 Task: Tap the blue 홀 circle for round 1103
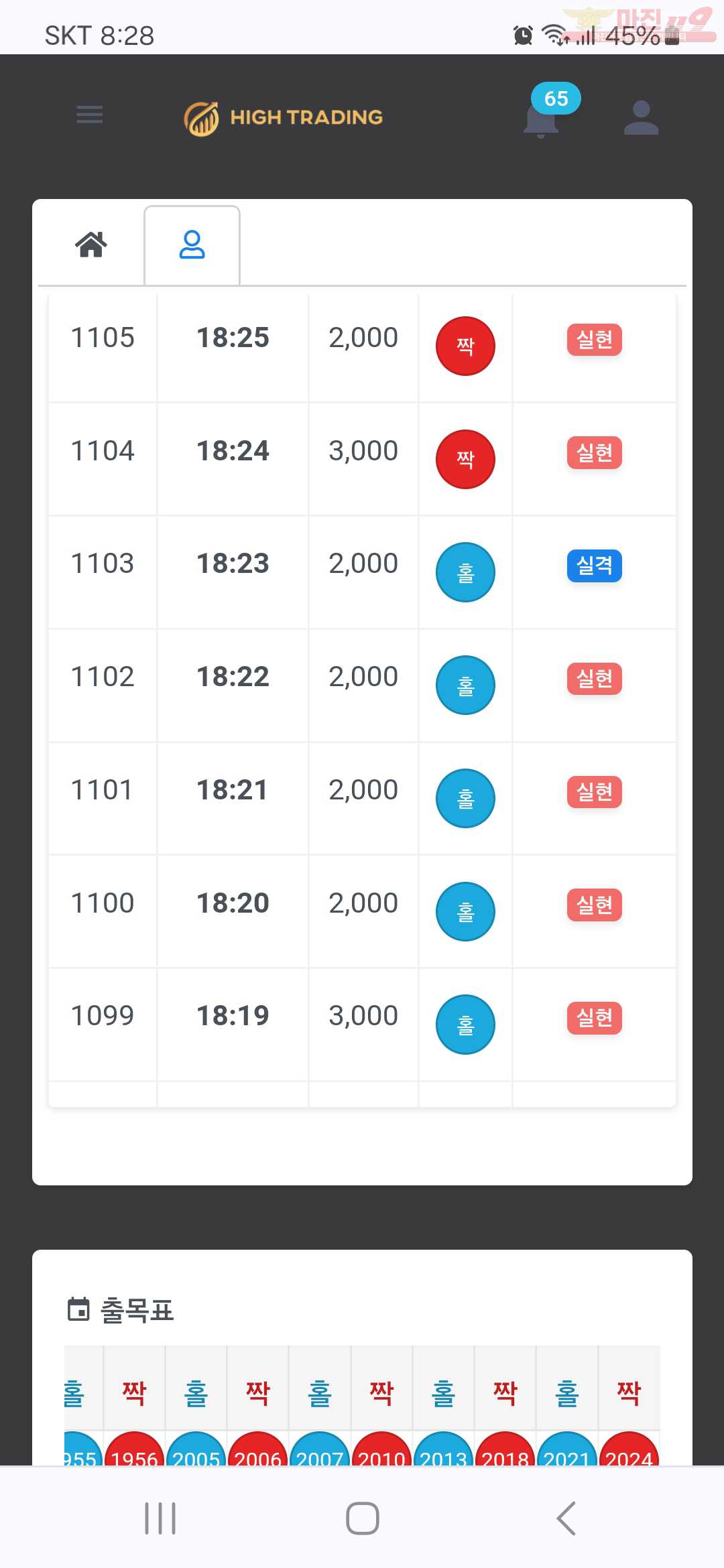(466, 572)
